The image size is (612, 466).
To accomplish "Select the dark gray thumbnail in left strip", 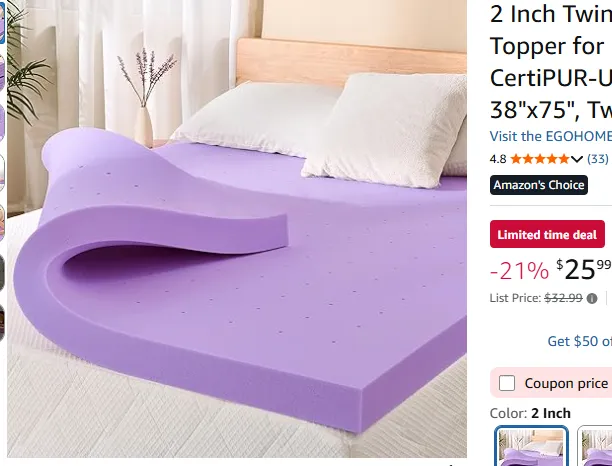I will tap(2, 273).
